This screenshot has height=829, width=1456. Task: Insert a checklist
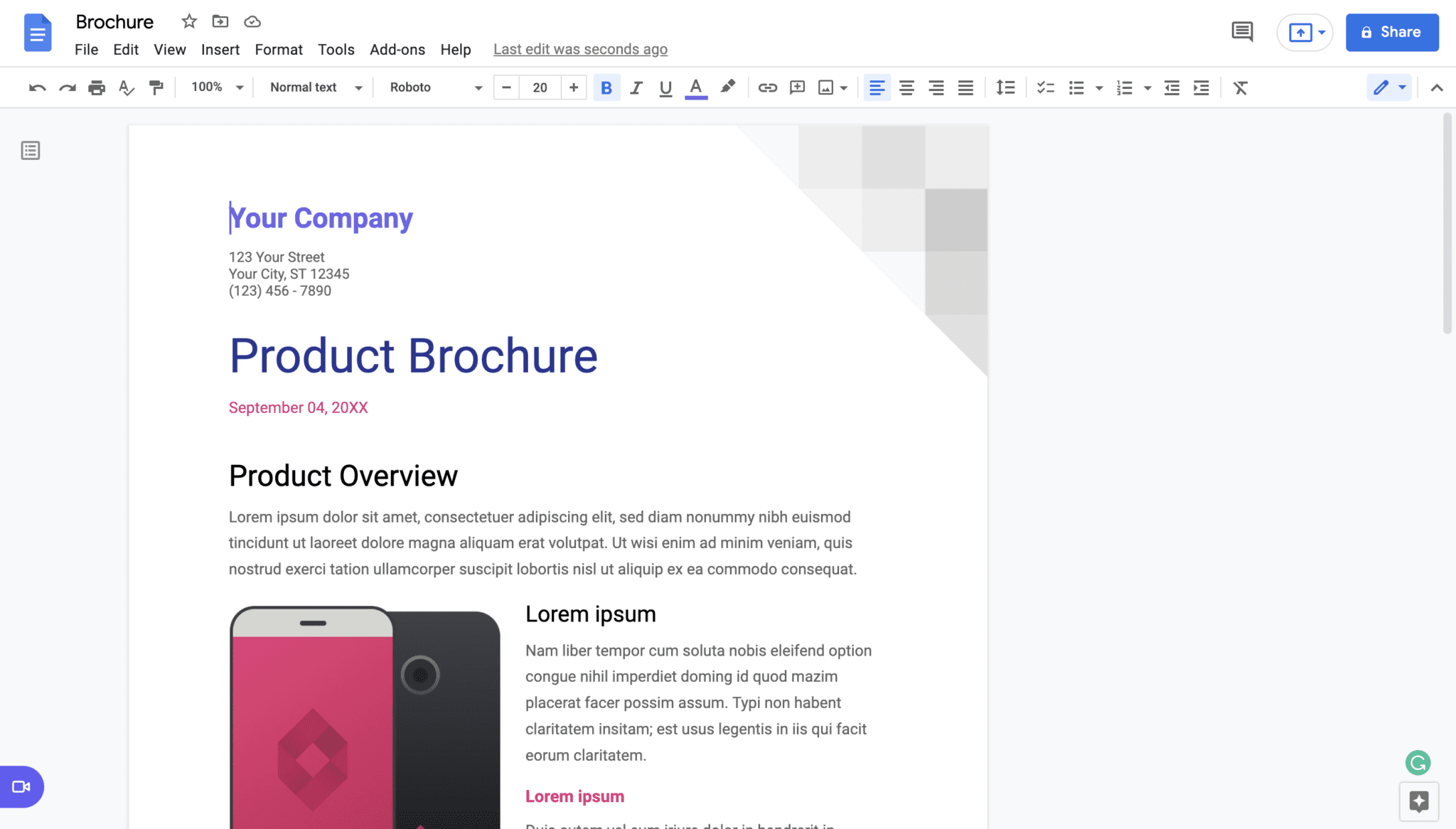(1044, 87)
